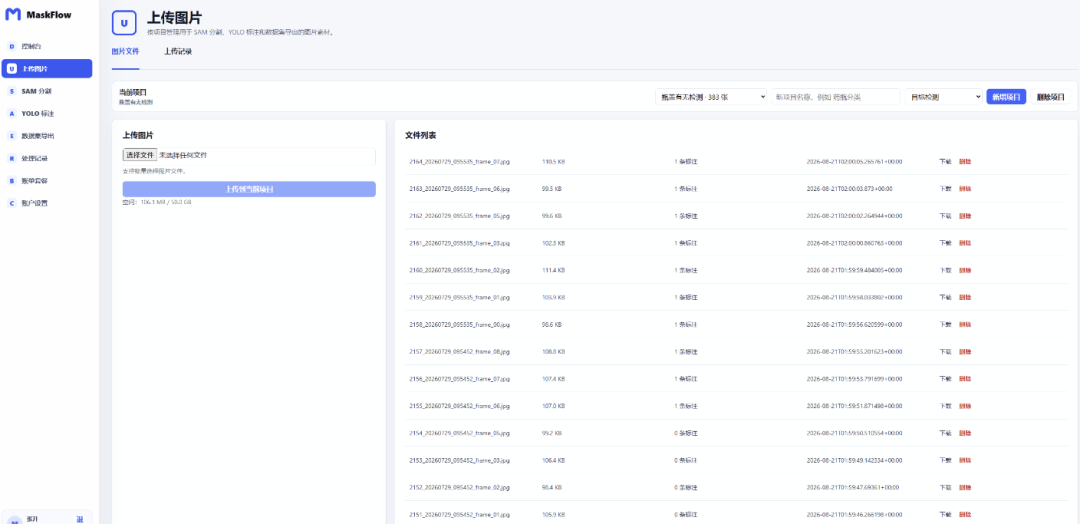Open the 目标检测 task type dropdown
Viewport: 1080px width, 524px height.
click(944, 97)
